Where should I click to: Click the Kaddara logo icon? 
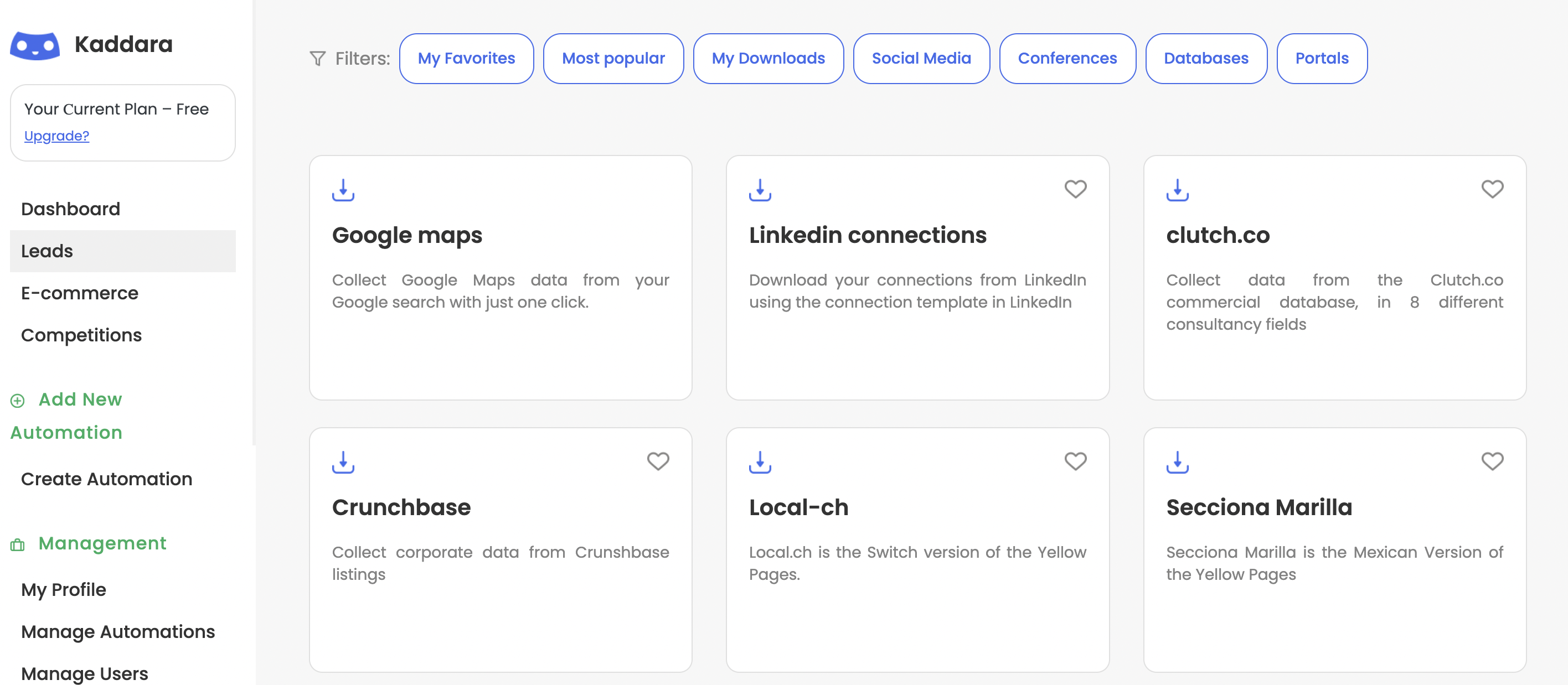[x=35, y=45]
